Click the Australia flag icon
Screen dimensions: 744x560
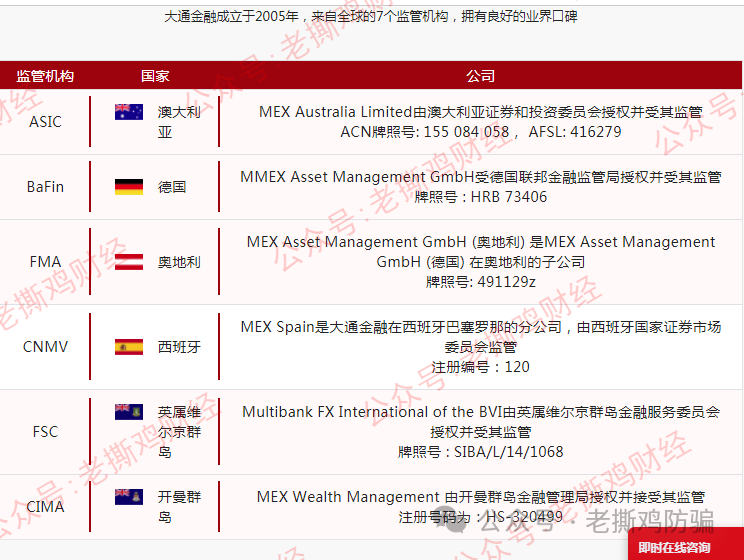(129, 112)
